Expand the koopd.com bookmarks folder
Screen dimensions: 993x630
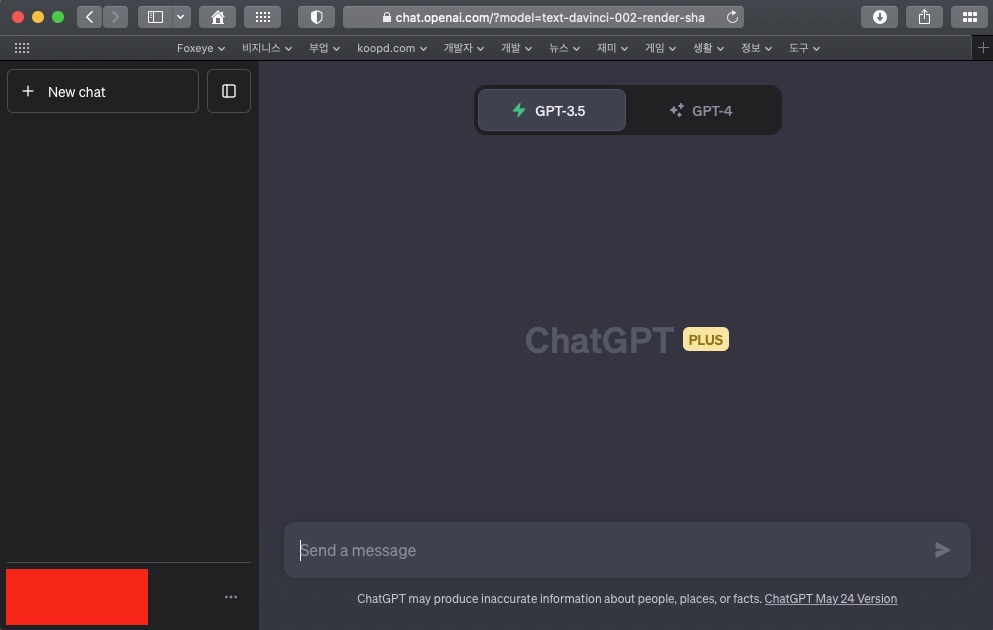(392, 48)
